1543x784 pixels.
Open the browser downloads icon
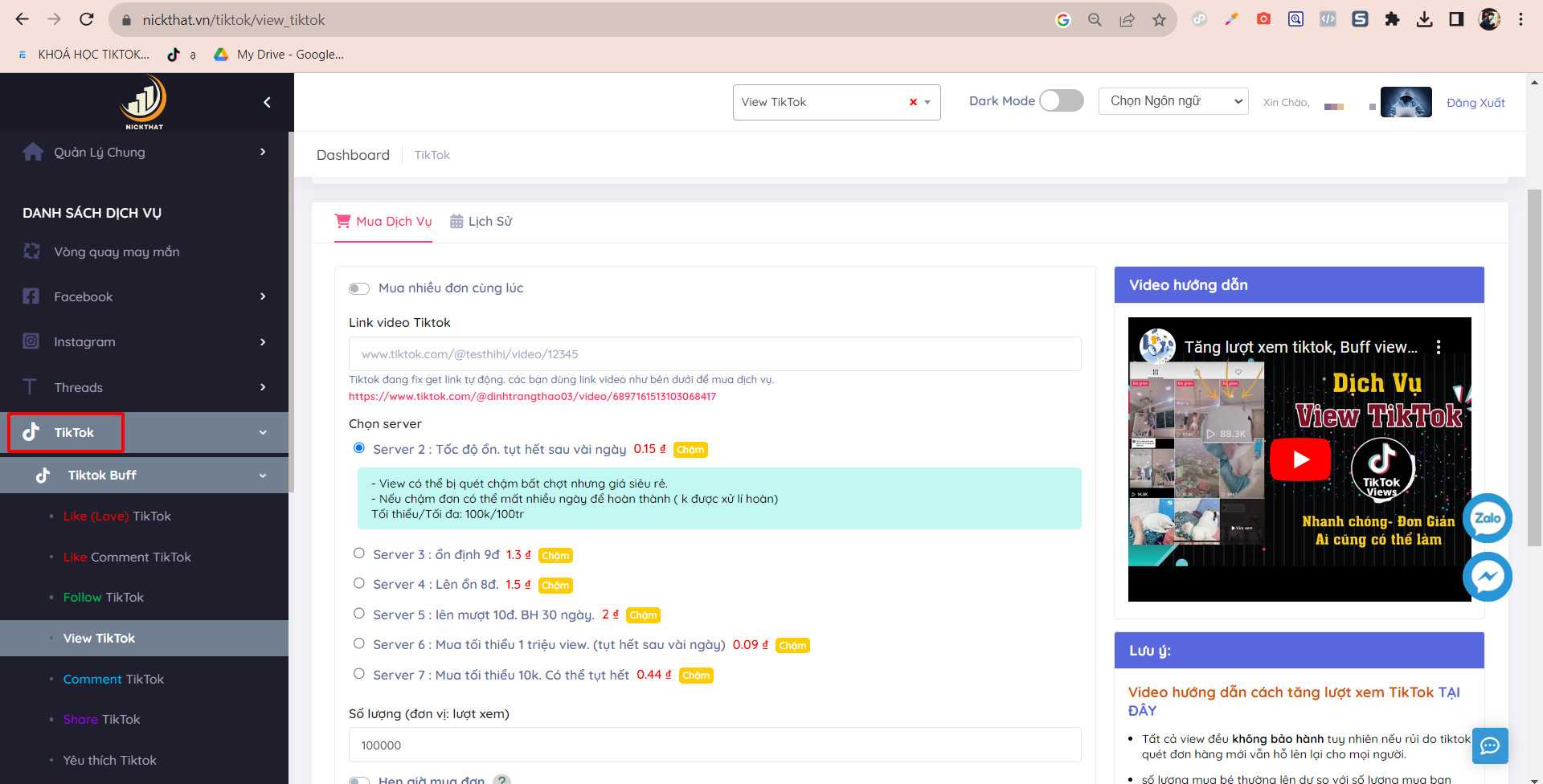pos(1424,19)
